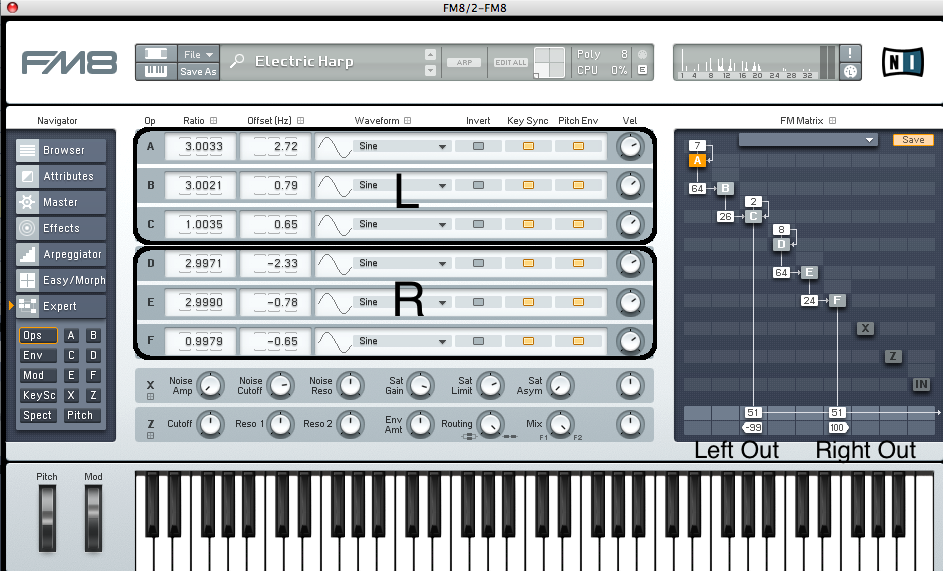Toggle rack view icon in header
The height and width of the screenshot is (571, 943).
click(x=156, y=54)
